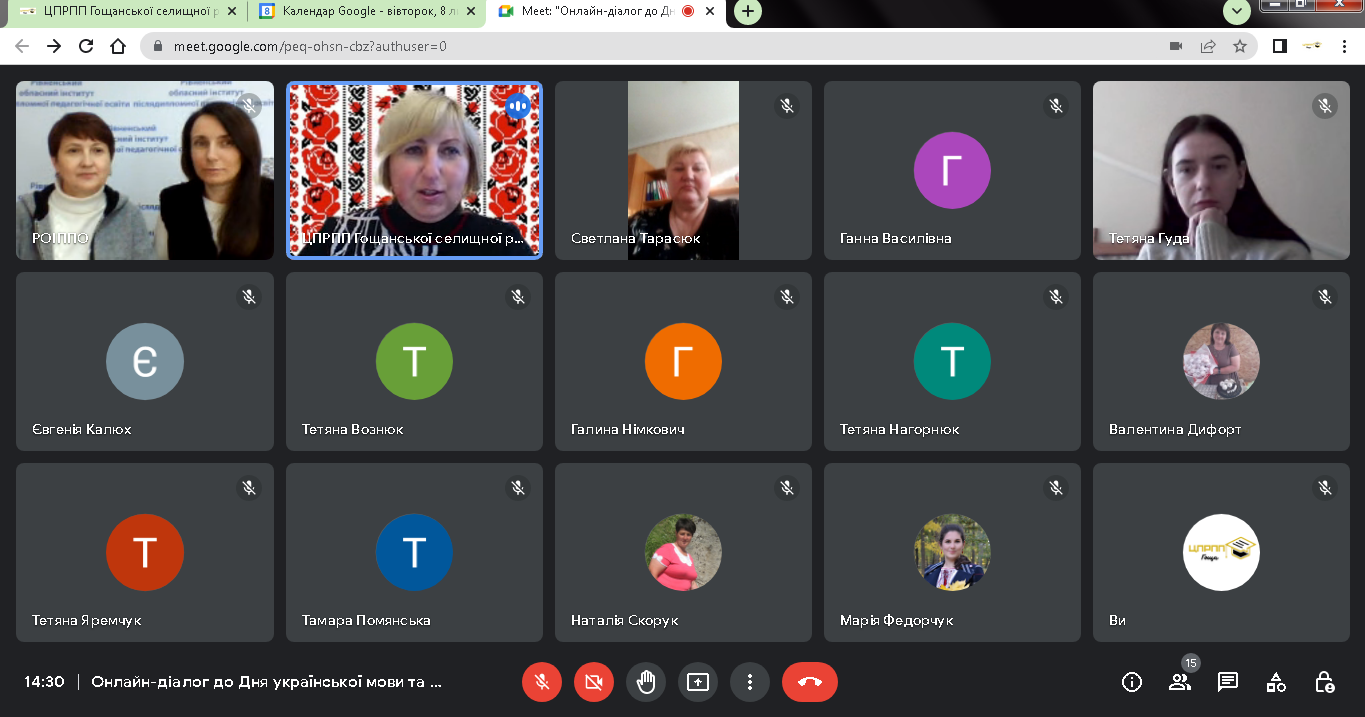Bookmark this page with star icon
This screenshot has width=1365, height=717.
click(x=1240, y=46)
